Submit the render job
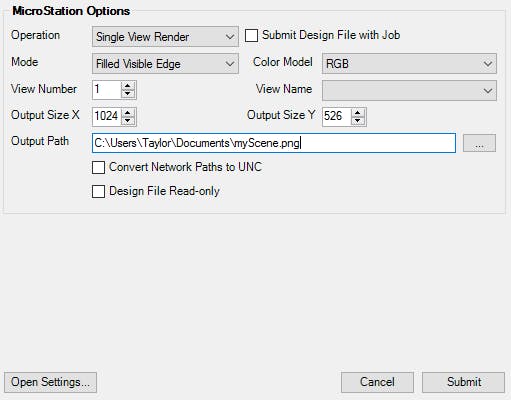The width and height of the screenshot is (511, 400). click(x=464, y=382)
